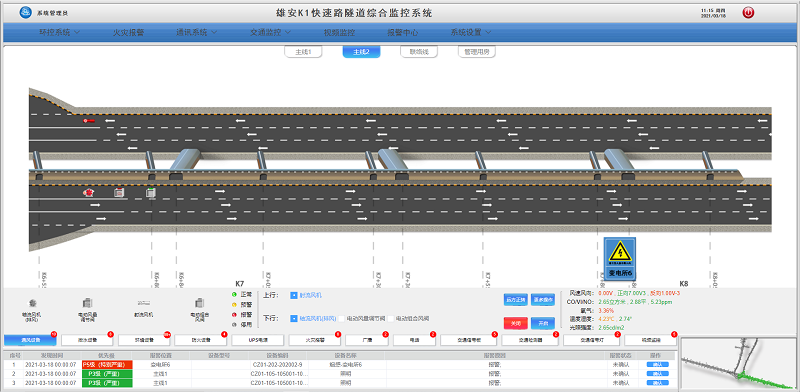Select the 电动风量调节阀 damper legend icon

tap(87, 302)
